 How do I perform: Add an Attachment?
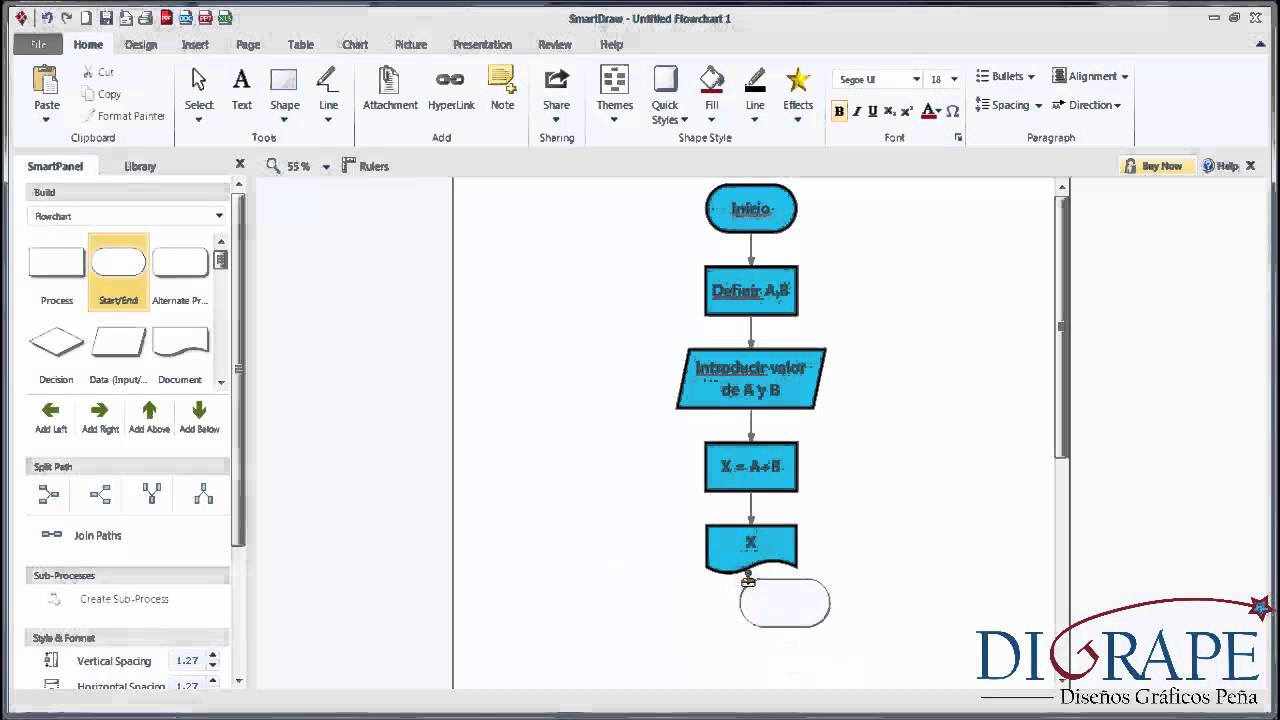[x=390, y=90]
